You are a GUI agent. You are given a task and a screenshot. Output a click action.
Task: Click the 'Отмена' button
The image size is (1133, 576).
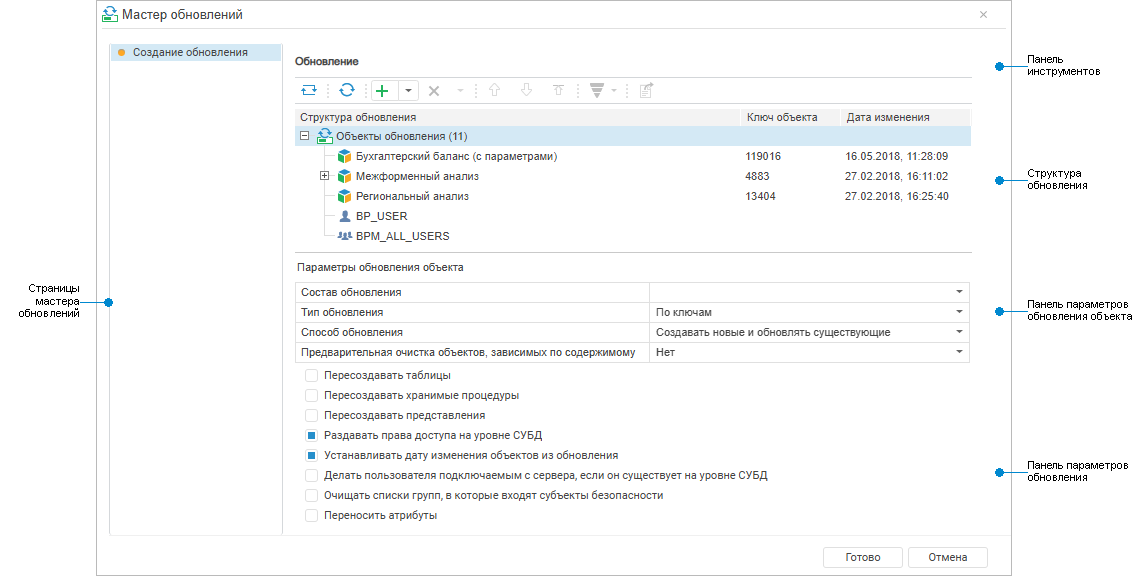[x=947, y=557]
